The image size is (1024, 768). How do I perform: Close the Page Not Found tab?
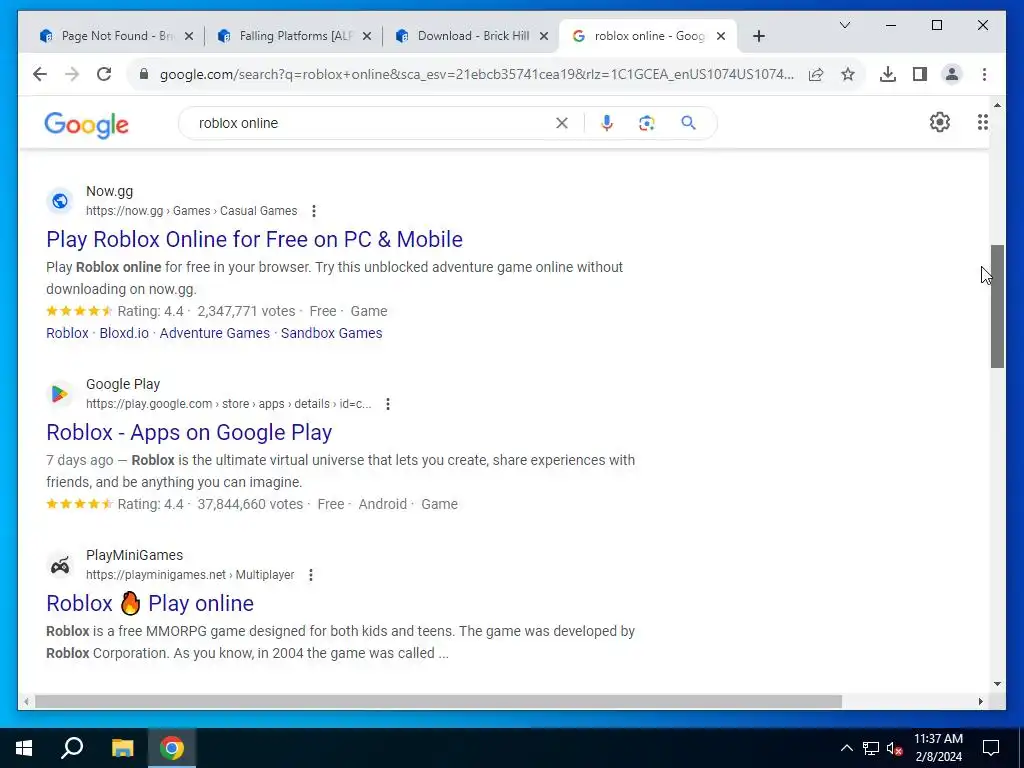pos(189,36)
